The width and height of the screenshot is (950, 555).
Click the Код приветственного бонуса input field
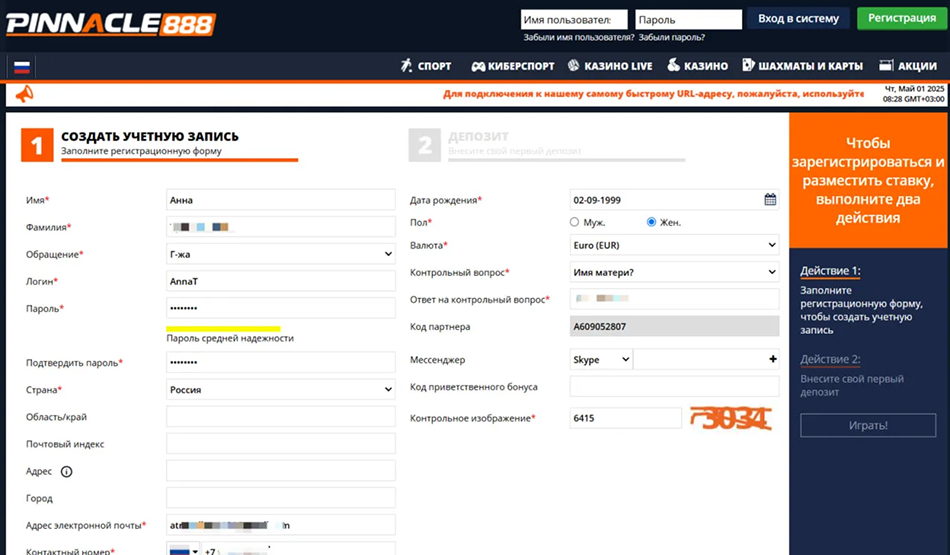click(x=673, y=387)
